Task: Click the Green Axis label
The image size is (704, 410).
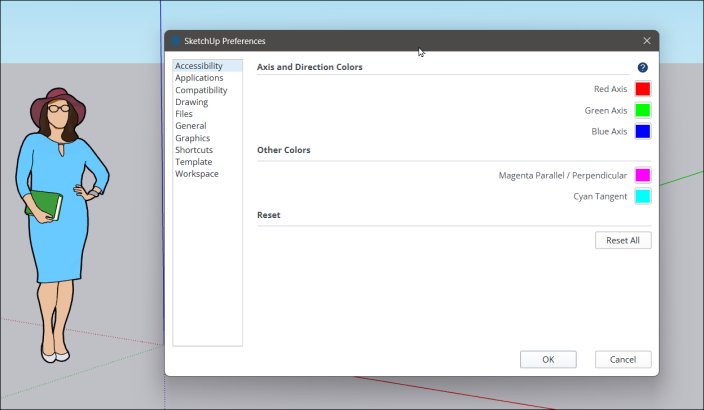Action: tap(606, 110)
